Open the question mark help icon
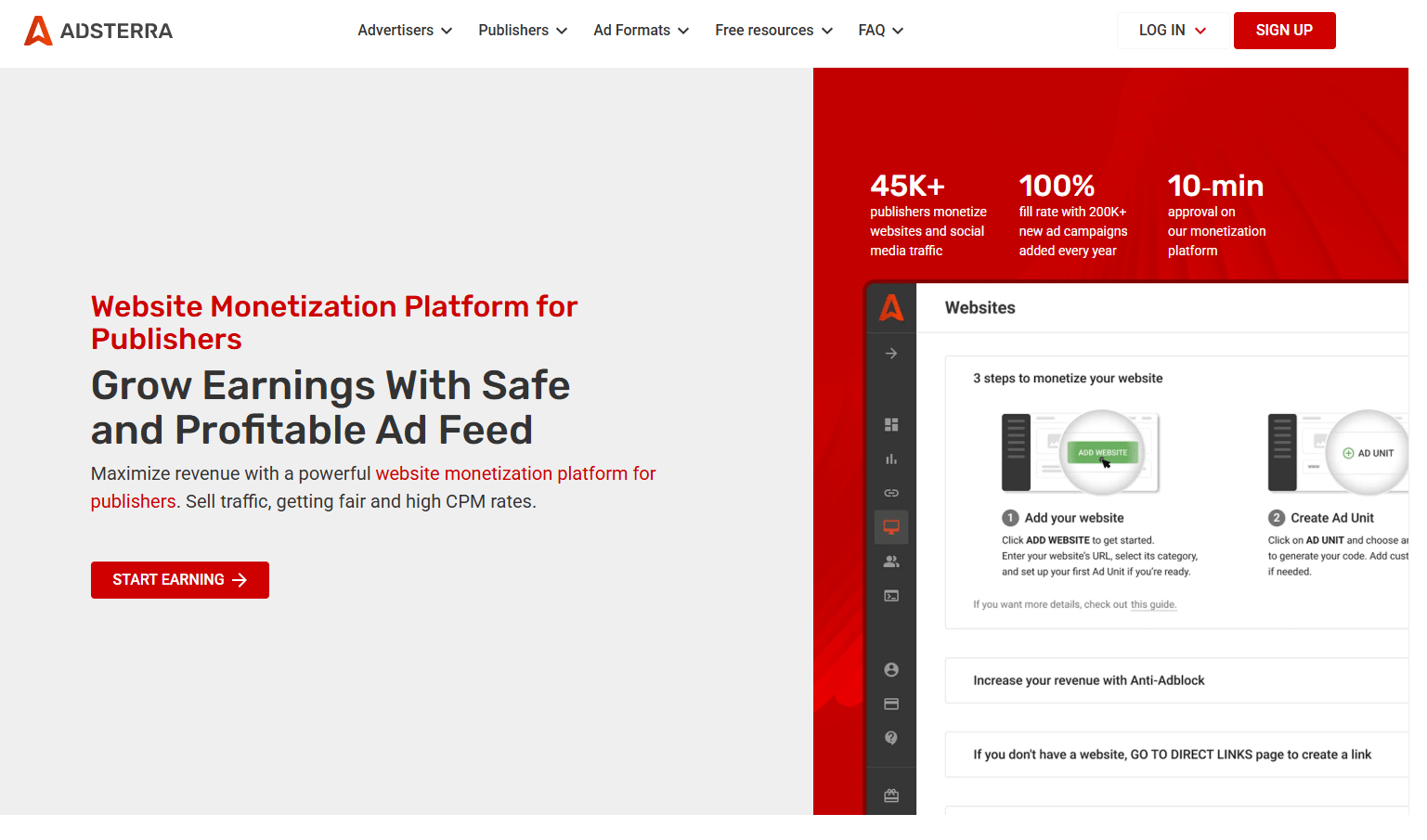The image size is (1427, 840). coord(891,738)
